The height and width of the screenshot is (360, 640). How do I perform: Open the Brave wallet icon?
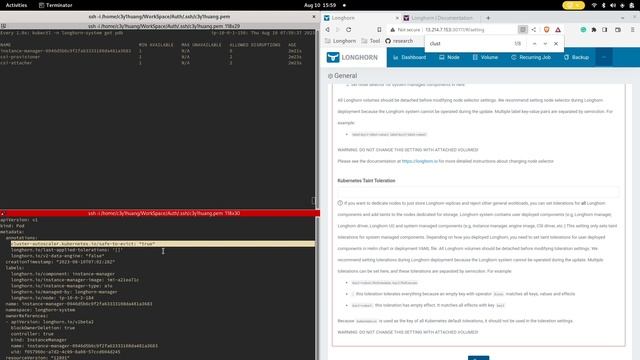(618, 30)
